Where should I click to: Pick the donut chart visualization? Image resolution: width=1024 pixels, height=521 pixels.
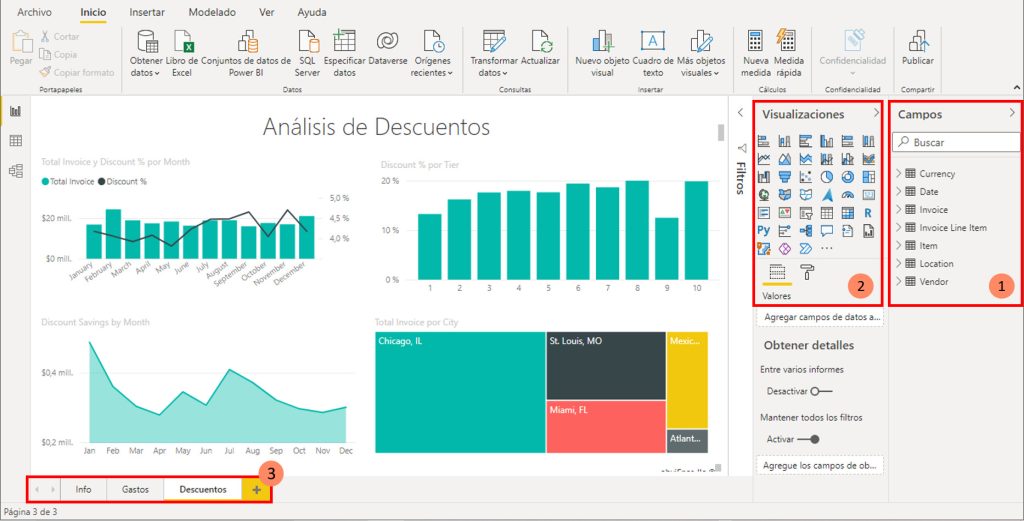tap(848, 177)
